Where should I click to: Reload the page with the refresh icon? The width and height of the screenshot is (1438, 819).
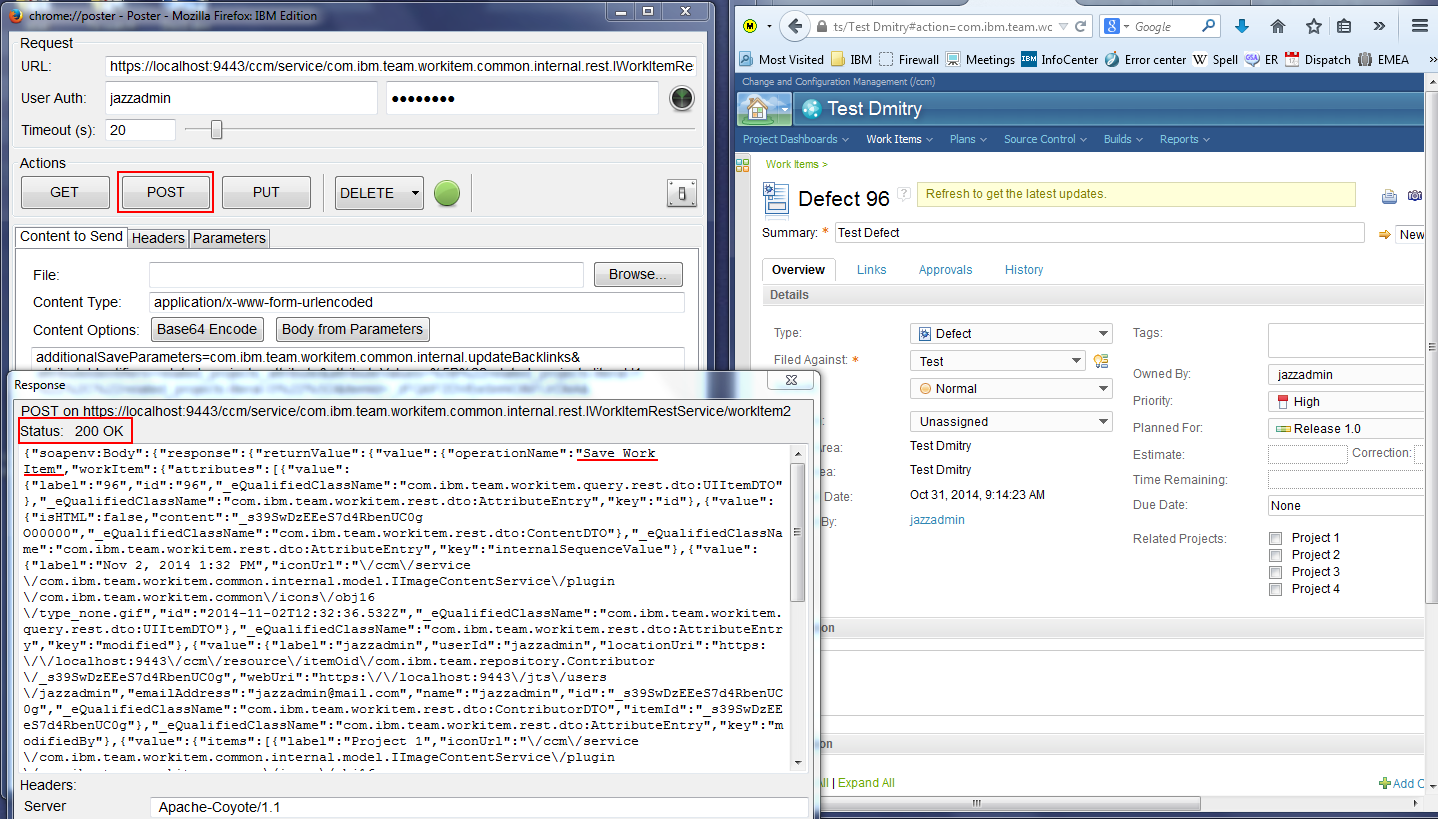[x=1081, y=27]
